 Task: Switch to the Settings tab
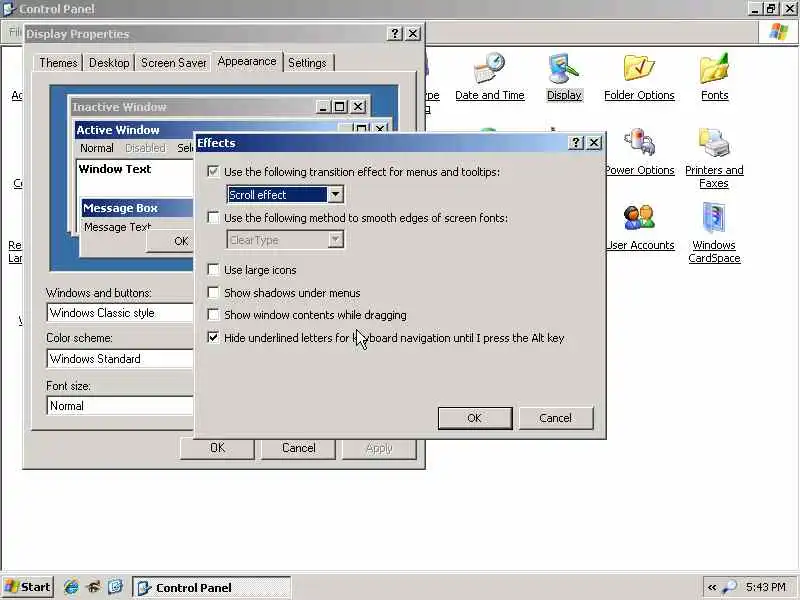pos(307,63)
